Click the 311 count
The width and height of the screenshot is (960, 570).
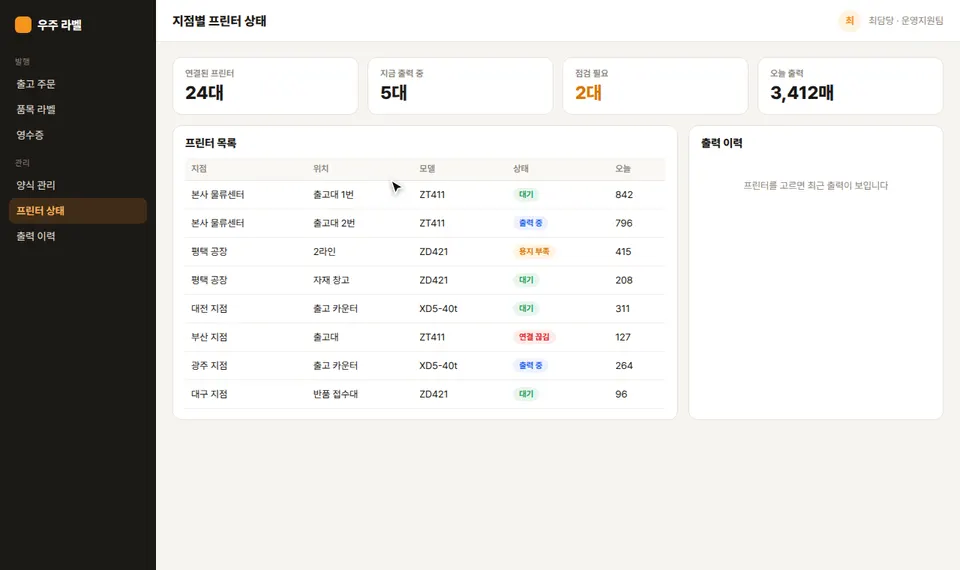tap(623, 309)
